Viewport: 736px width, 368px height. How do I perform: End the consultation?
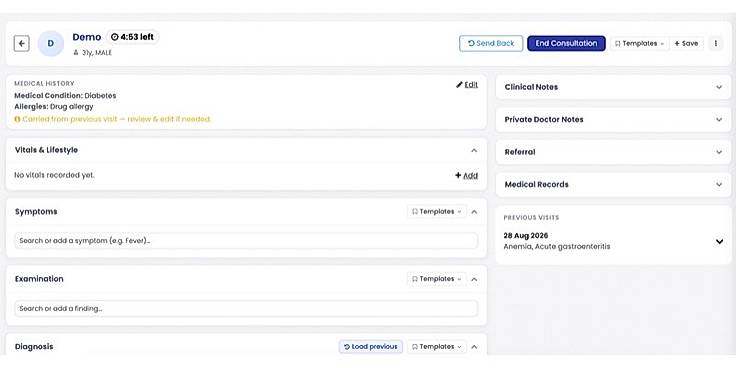pos(566,43)
